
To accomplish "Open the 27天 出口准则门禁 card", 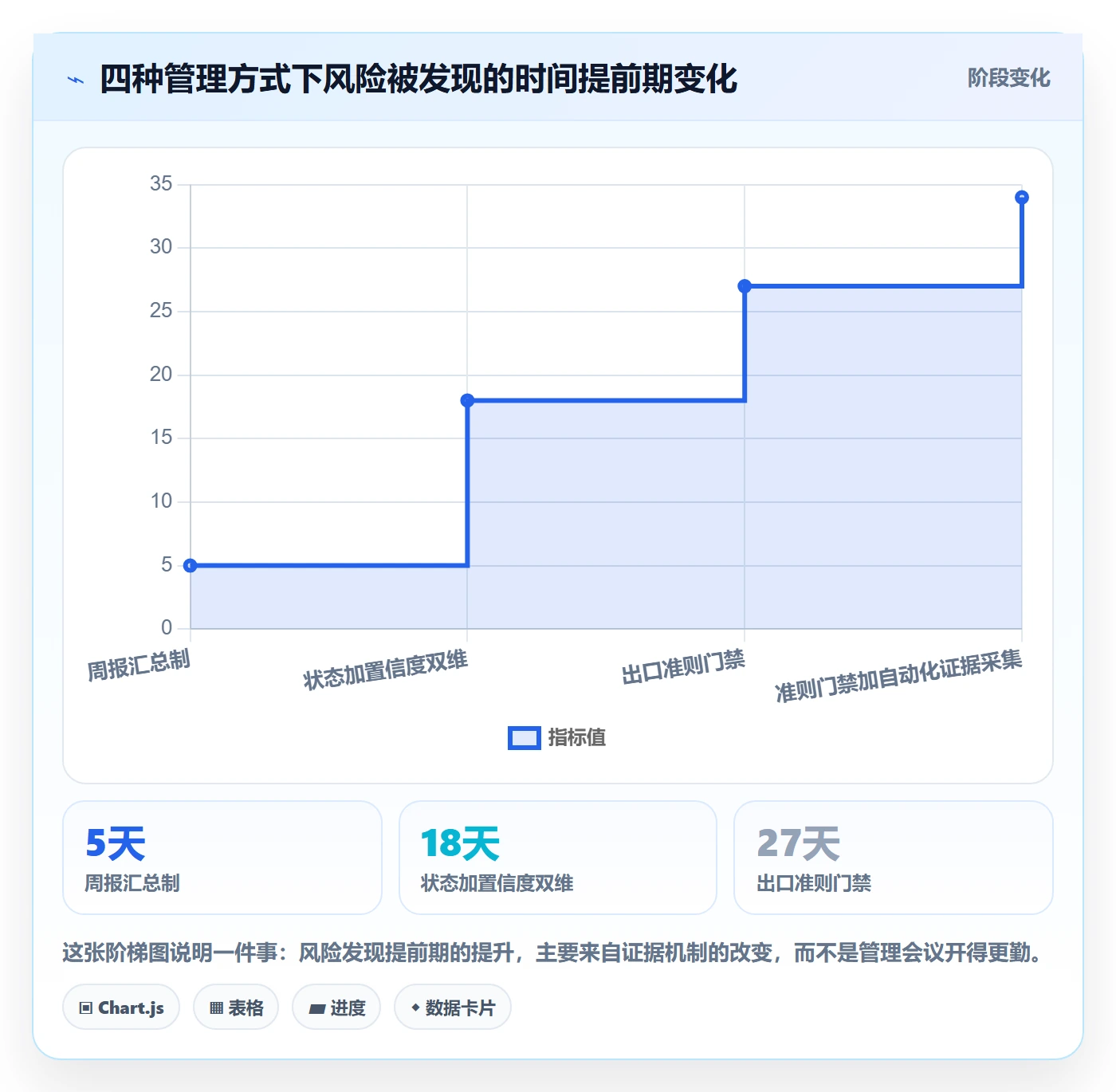I will pyautogui.click(x=894, y=858).
